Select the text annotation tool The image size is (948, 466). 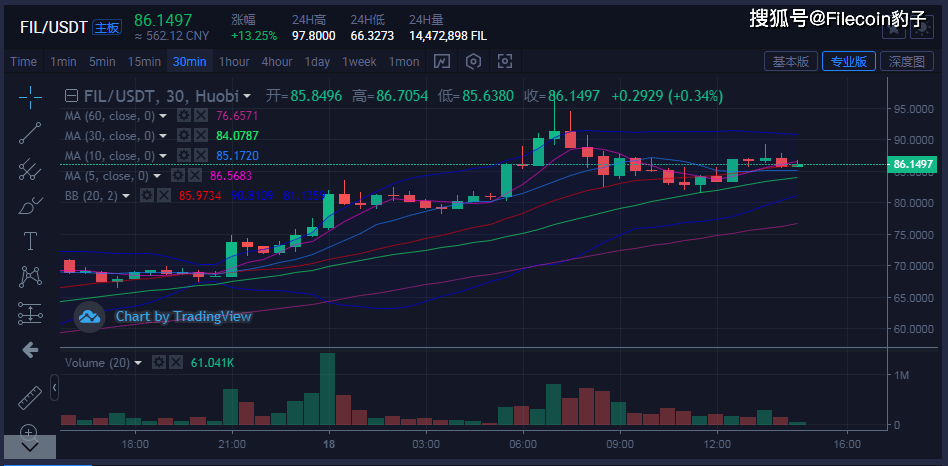[30, 241]
